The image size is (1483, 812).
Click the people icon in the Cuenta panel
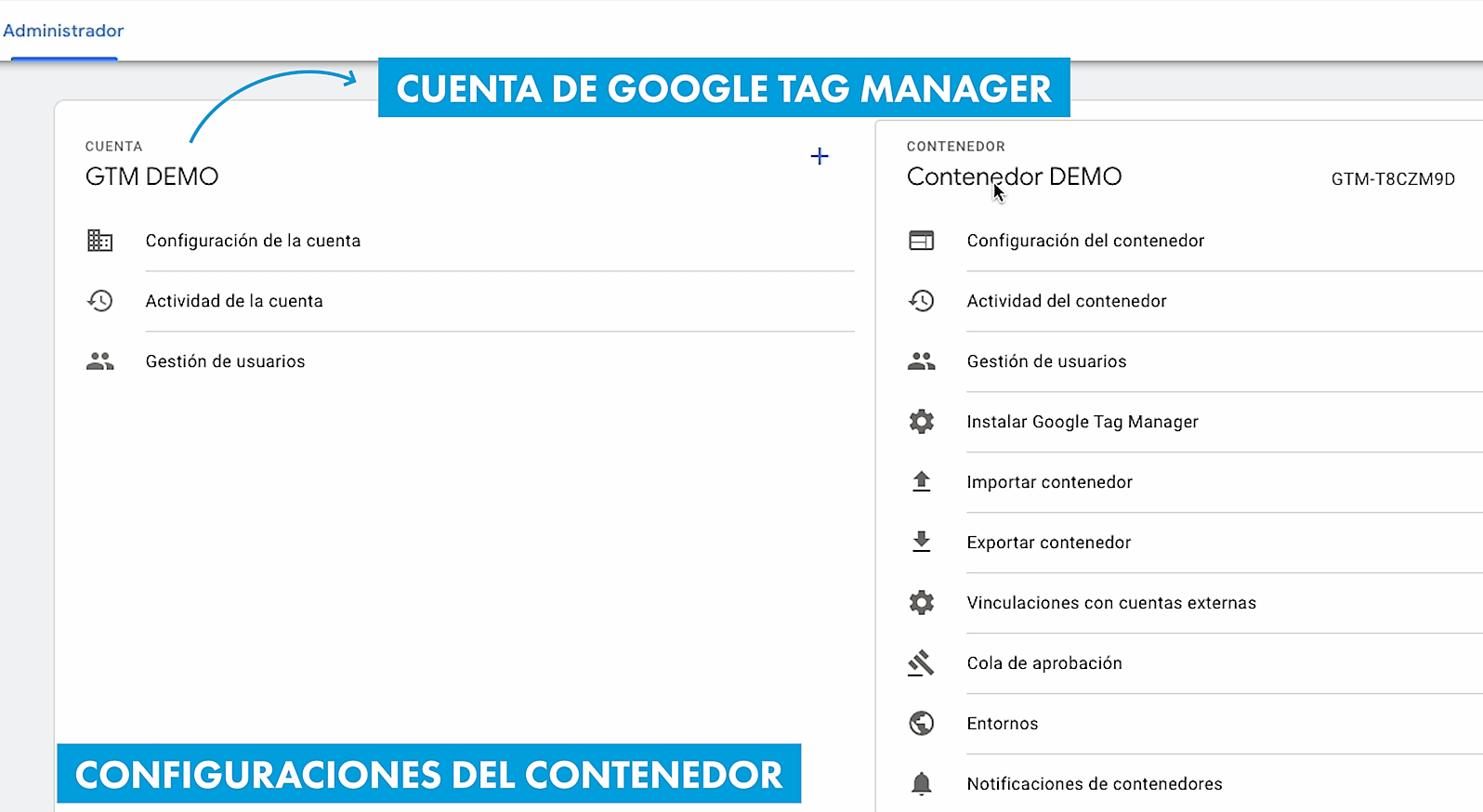tap(99, 361)
